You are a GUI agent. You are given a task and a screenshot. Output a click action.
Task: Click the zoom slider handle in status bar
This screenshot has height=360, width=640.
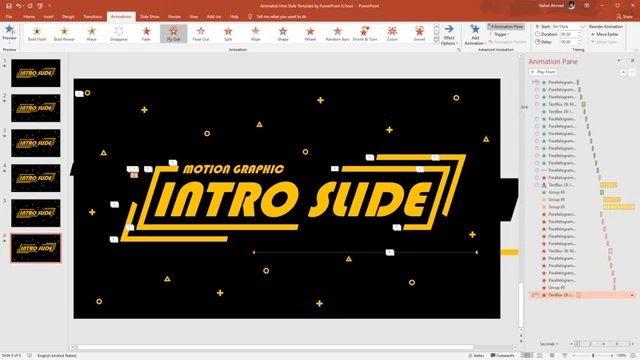click(x=593, y=356)
